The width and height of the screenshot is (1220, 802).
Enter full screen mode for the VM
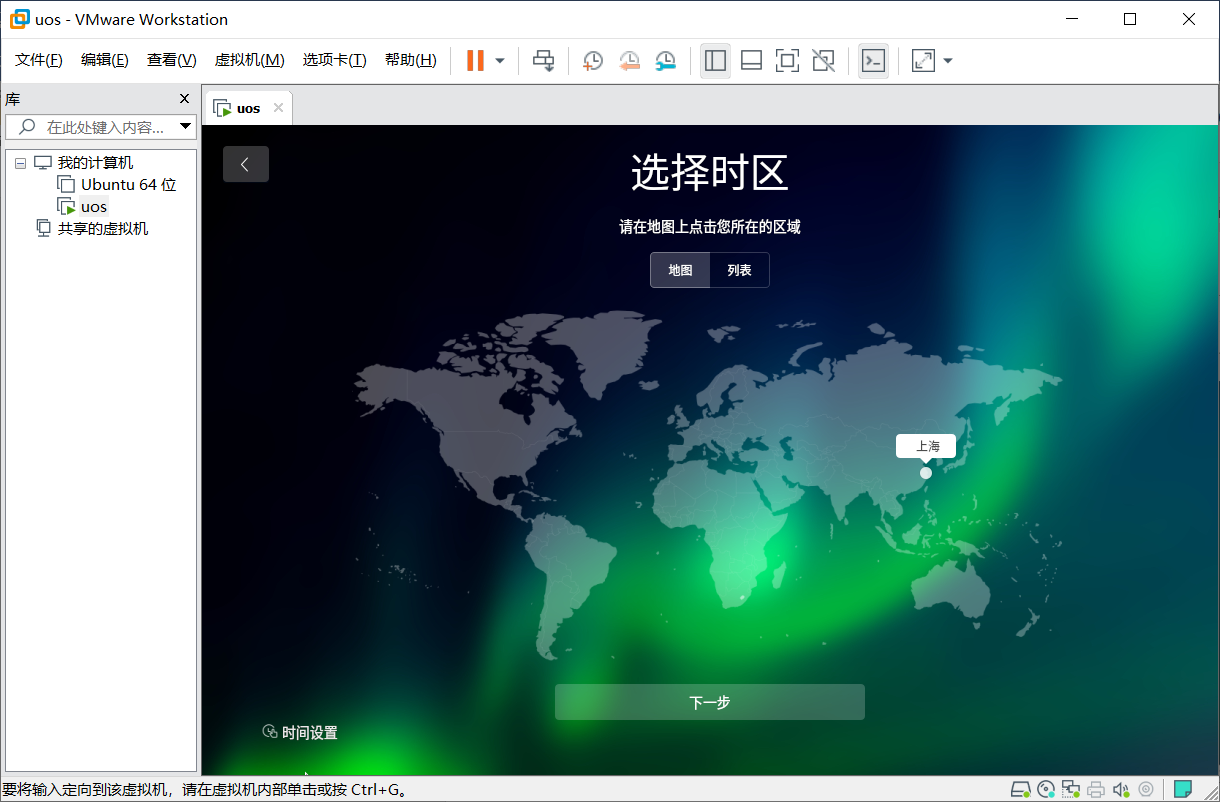coord(787,61)
